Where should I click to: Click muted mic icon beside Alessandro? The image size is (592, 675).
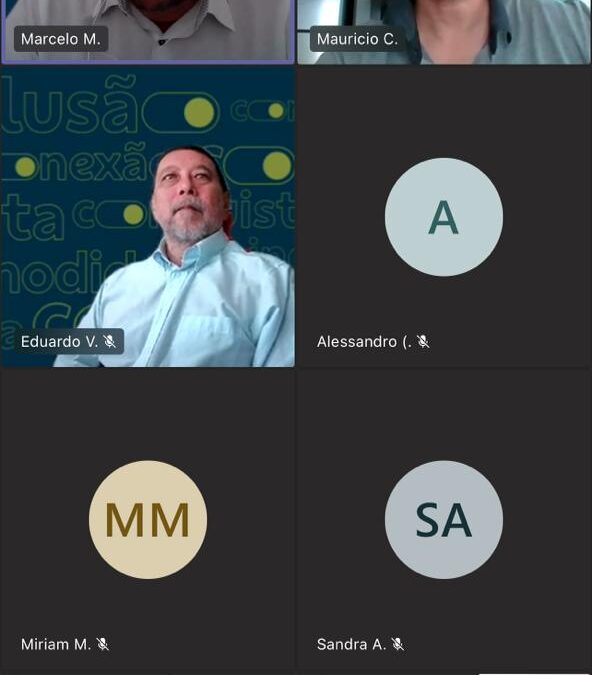click(424, 342)
